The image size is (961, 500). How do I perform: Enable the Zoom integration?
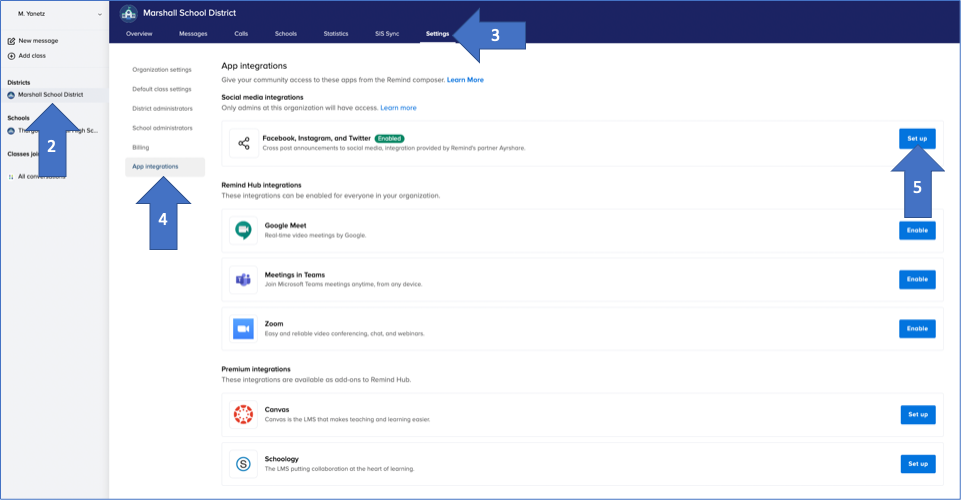click(x=917, y=328)
